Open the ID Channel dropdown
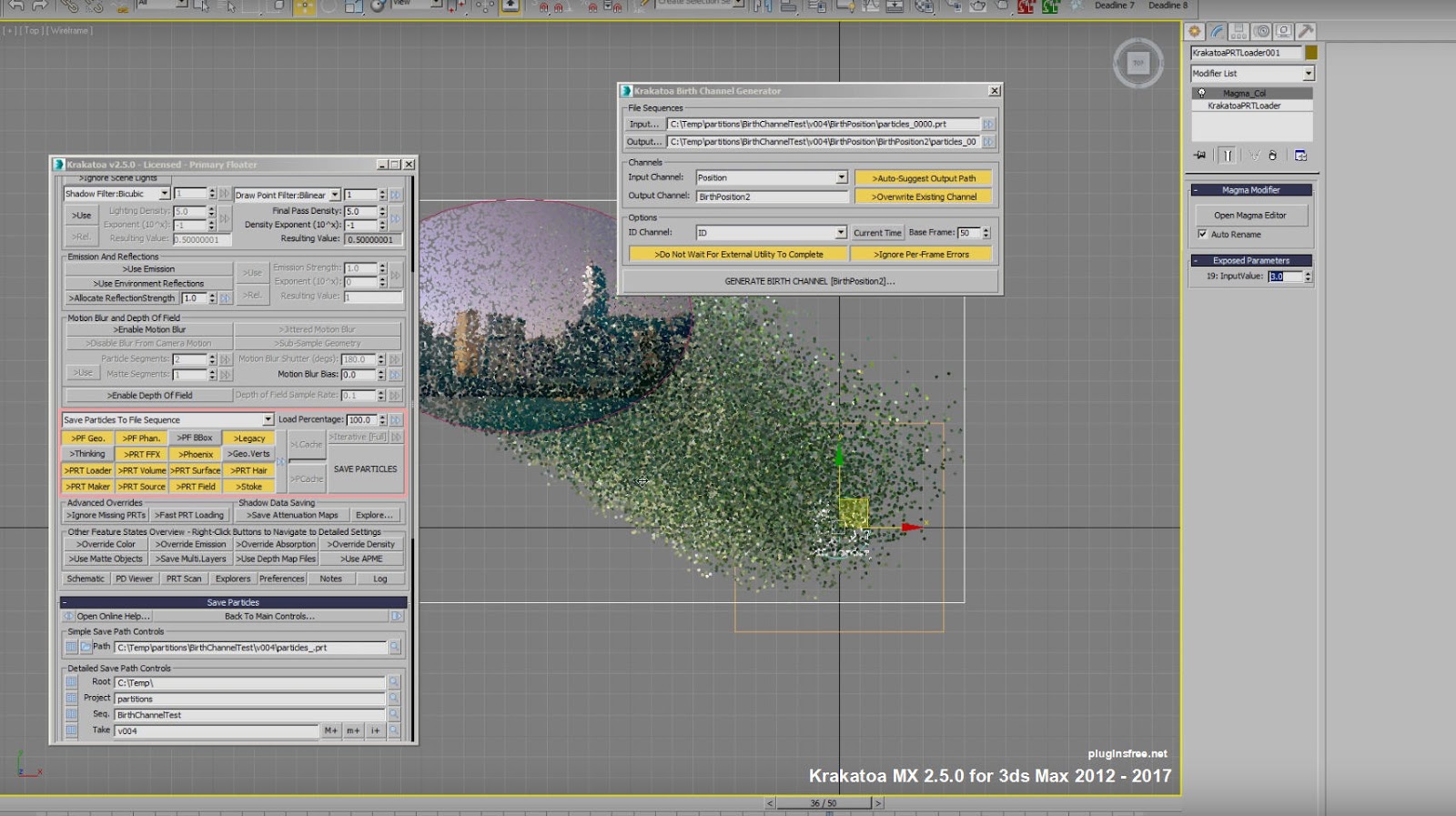1456x816 pixels. (x=772, y=233)
